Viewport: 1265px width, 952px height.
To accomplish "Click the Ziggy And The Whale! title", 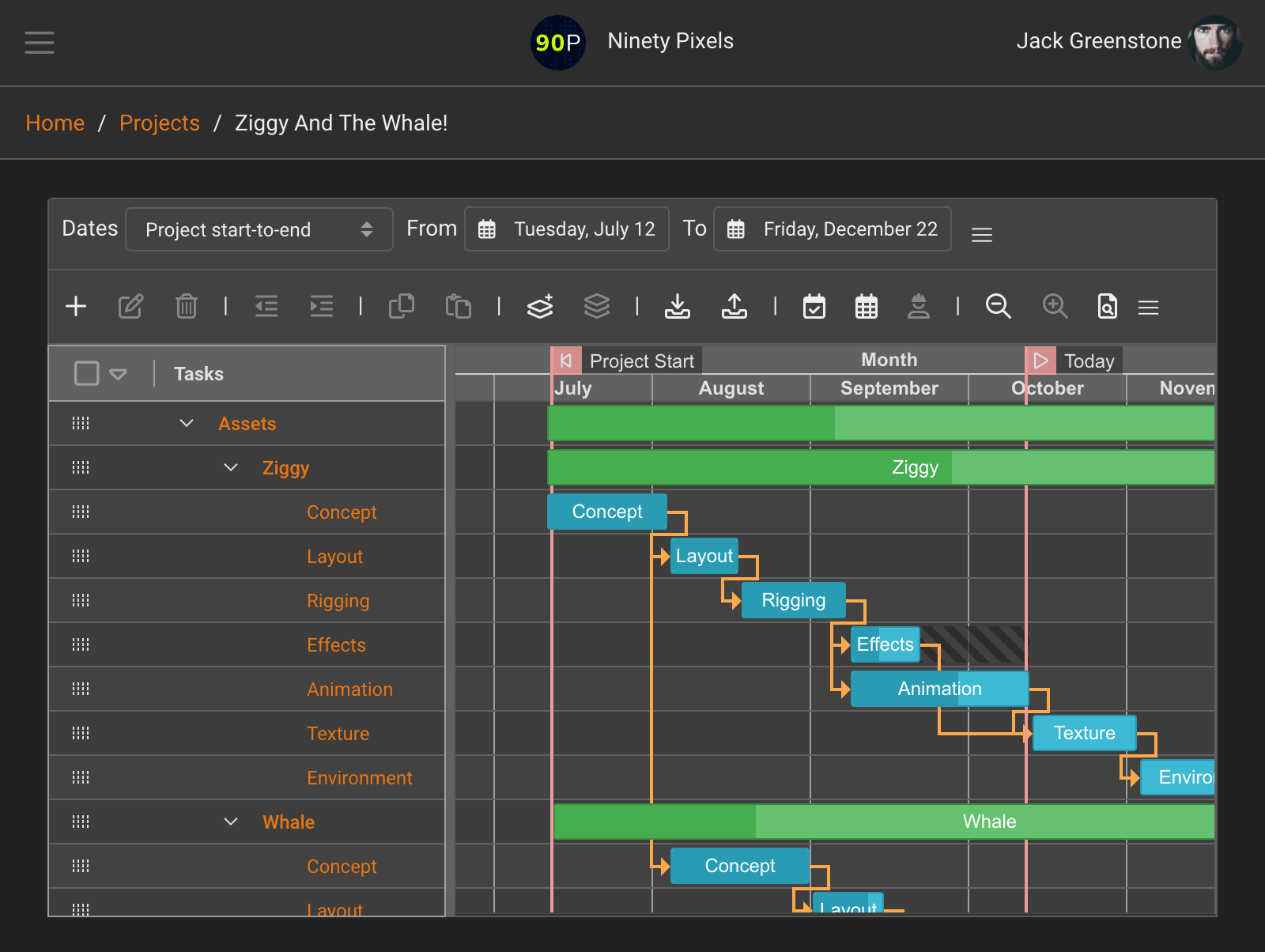I will [342, 123].
